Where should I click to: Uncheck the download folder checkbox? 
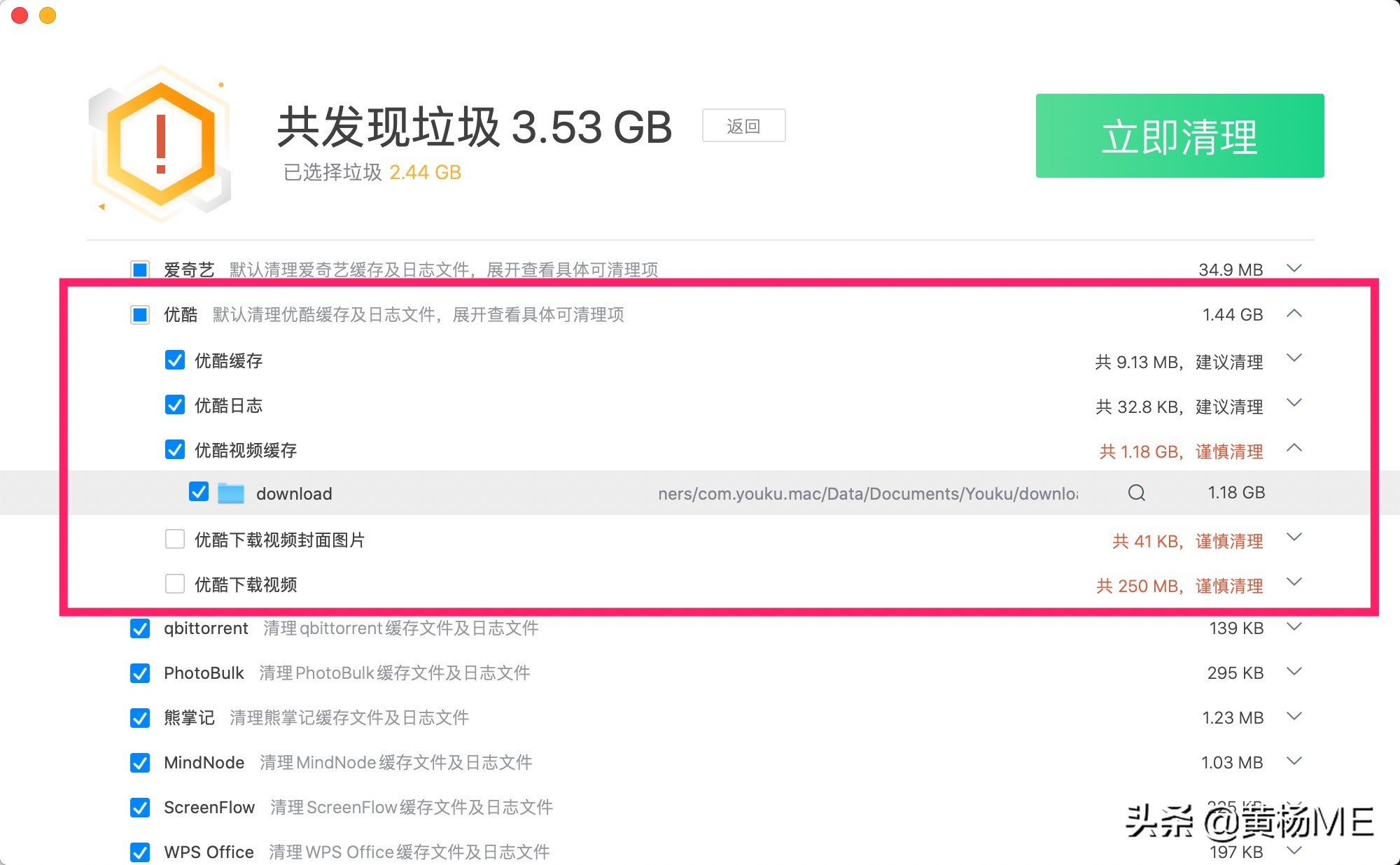pos(199,492)
